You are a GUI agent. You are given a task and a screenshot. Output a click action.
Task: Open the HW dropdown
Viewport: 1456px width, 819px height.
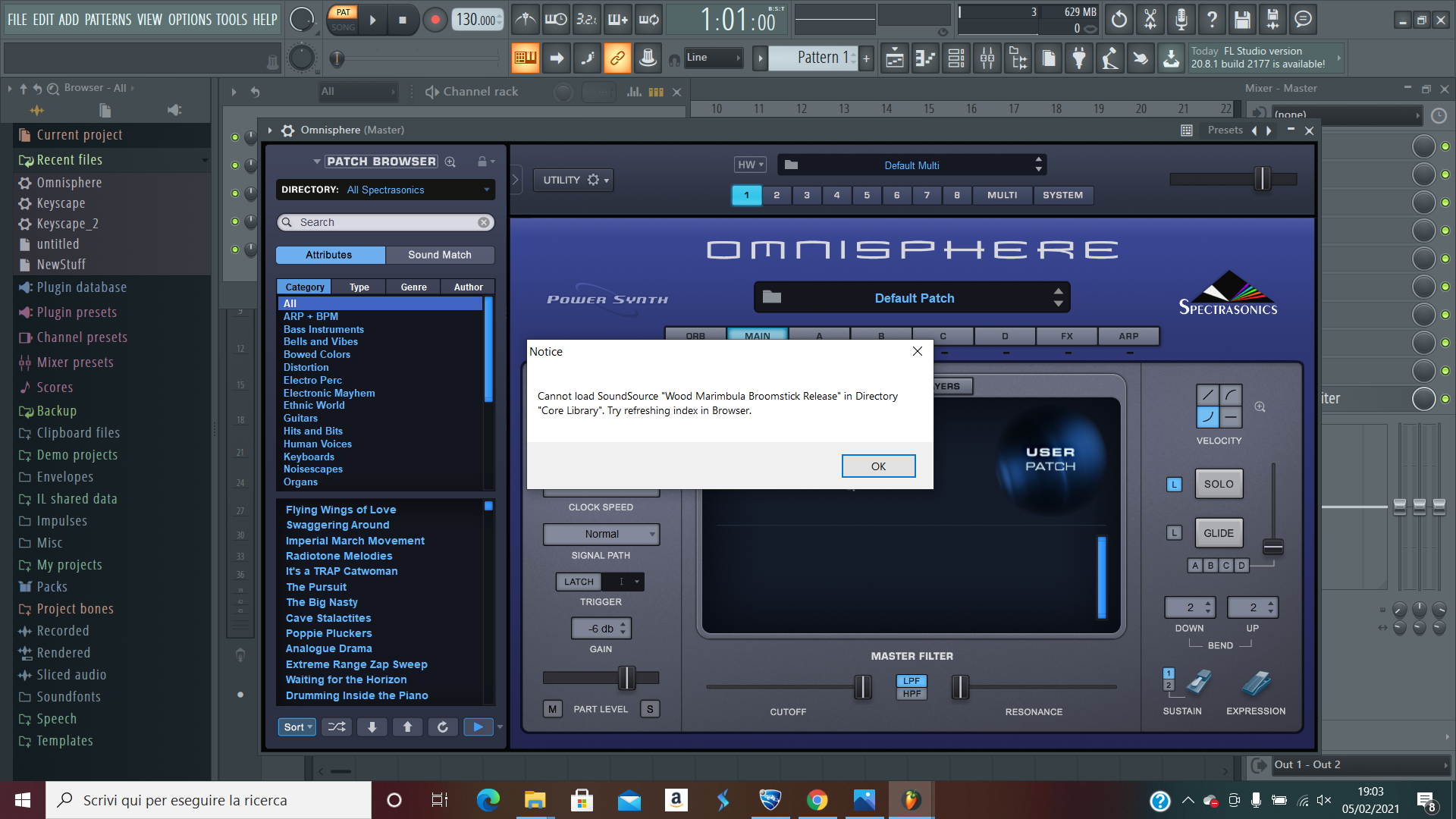pyautogui.click(x=751, y=165)
